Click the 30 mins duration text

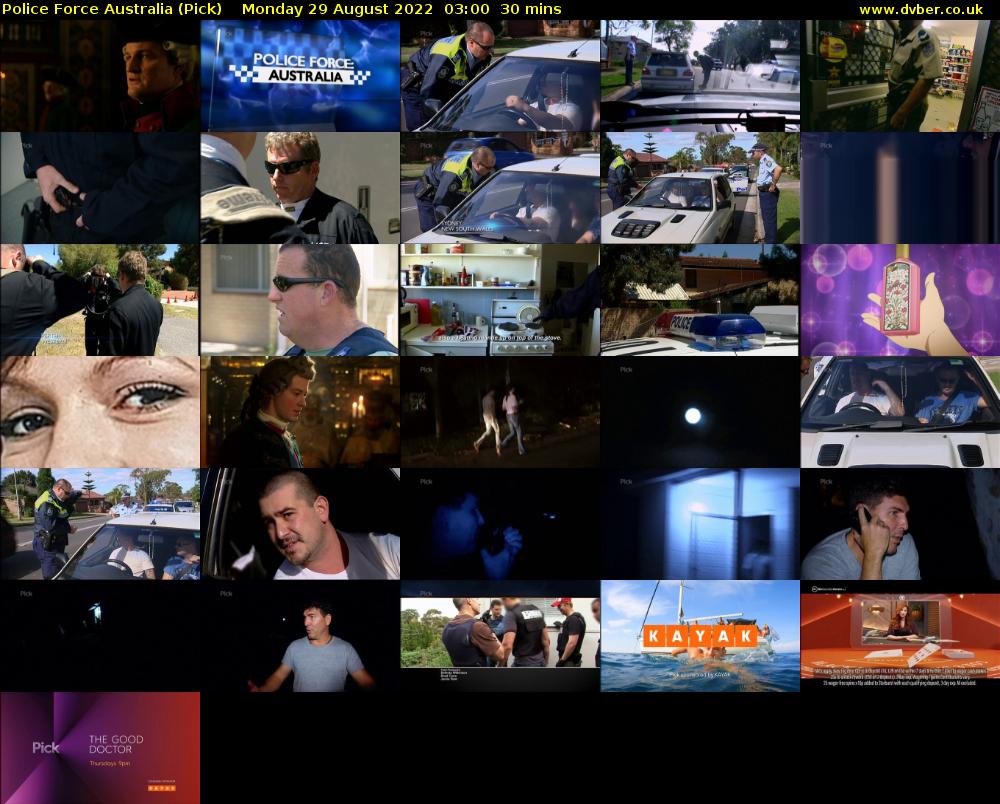pyautogui.click(x=531, y=10)
